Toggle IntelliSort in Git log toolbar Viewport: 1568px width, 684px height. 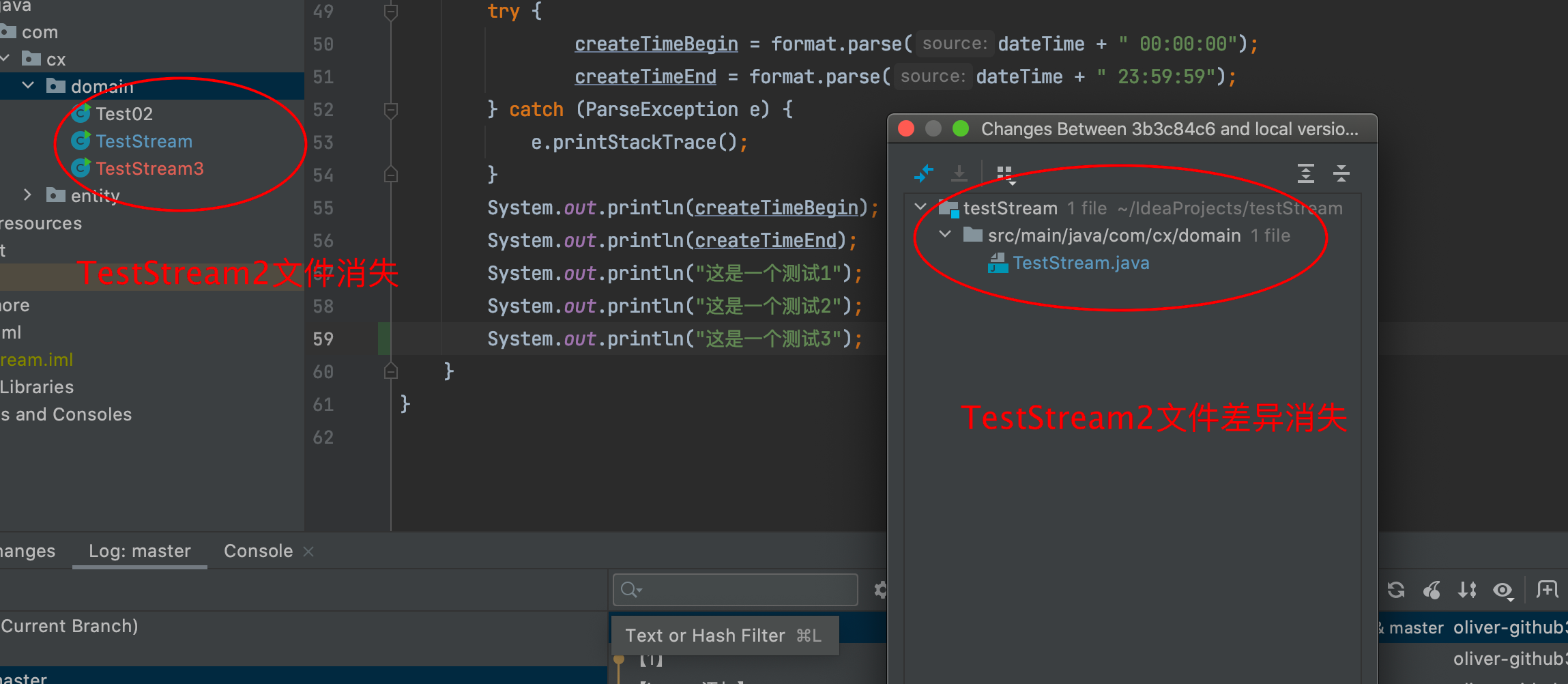pyautogui.click(x=1467, y=589)
